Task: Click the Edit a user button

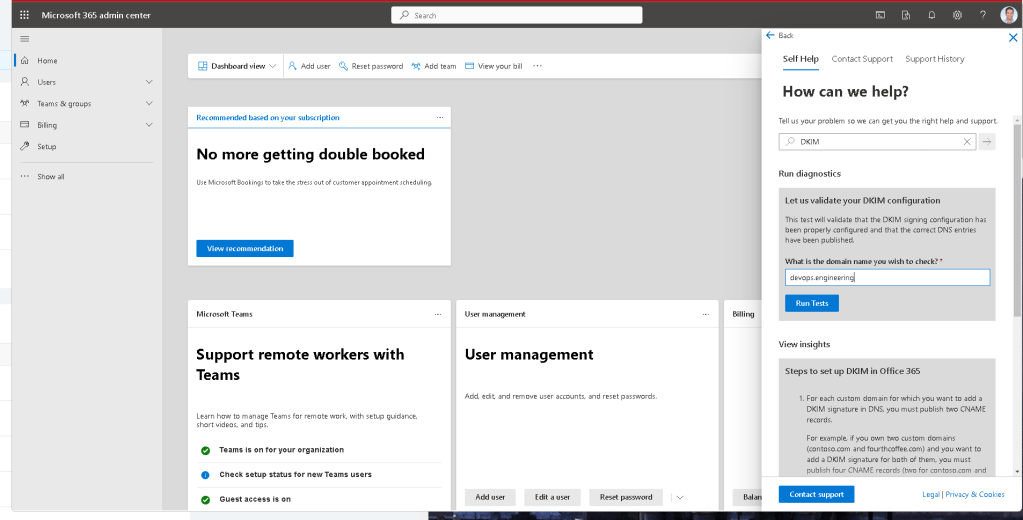Action: pos(552,497)
